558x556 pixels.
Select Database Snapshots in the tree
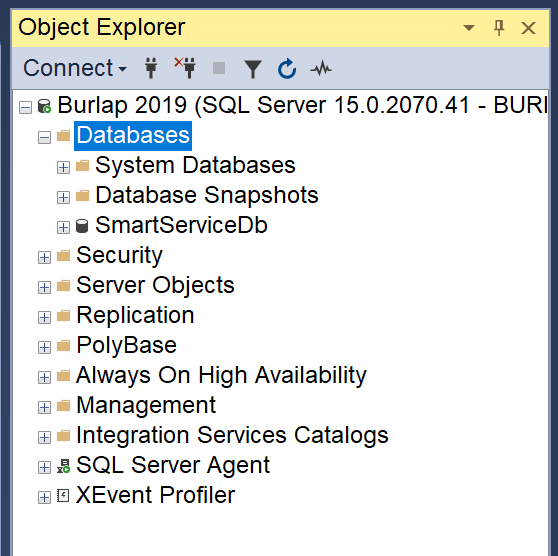(x=207, y=195)
